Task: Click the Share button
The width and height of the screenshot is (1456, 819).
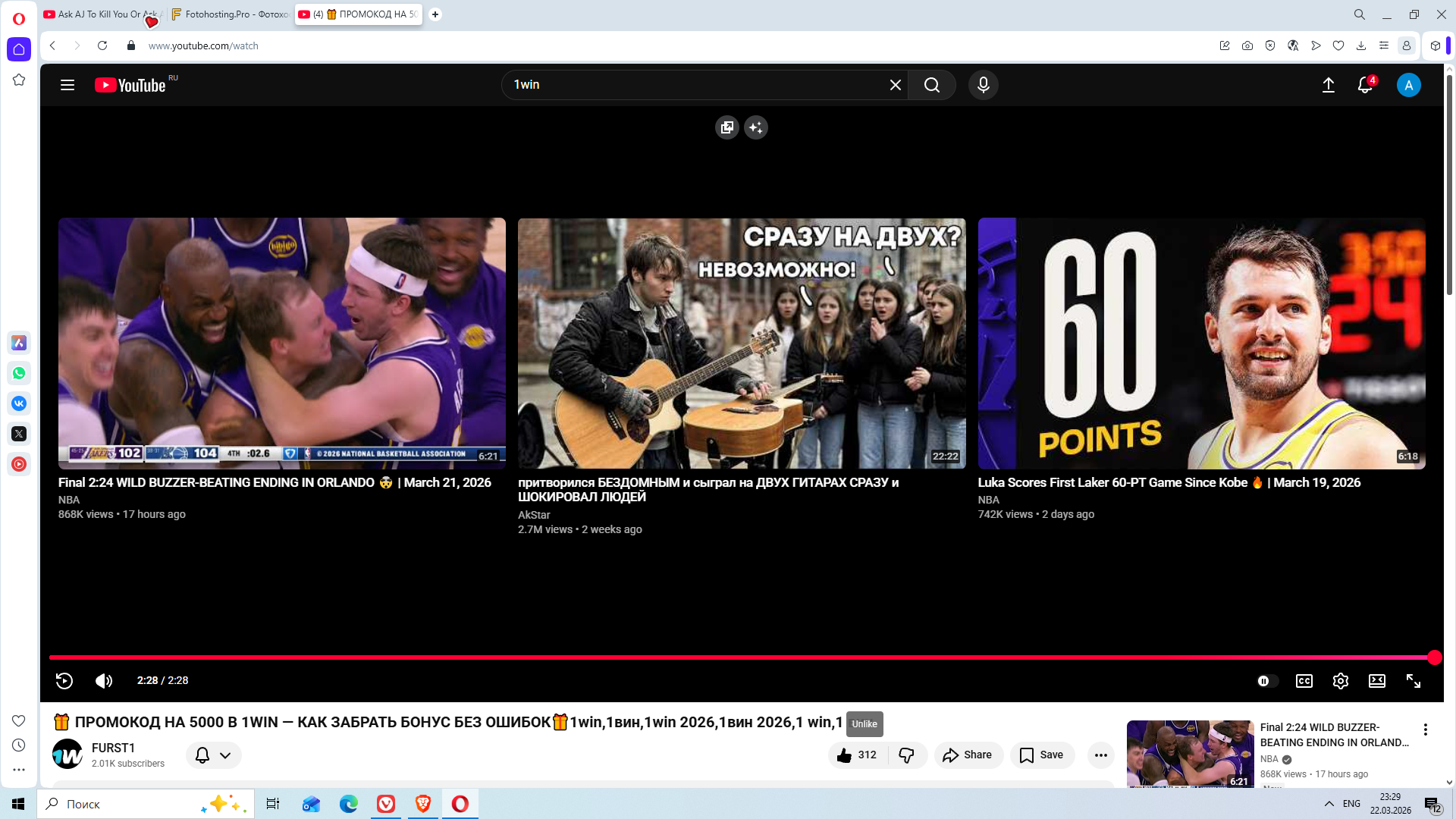Action: point(968,755)
